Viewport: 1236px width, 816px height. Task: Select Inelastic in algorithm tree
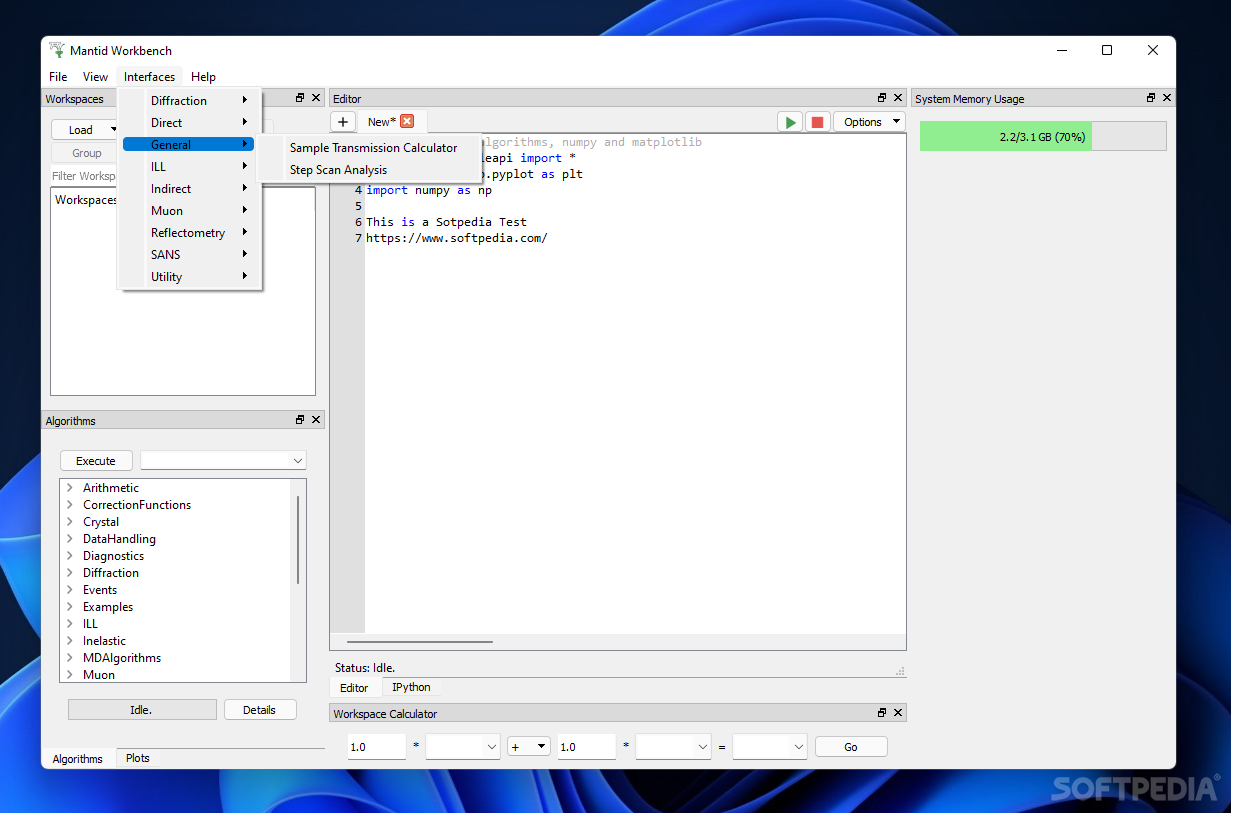coord(104,641)
